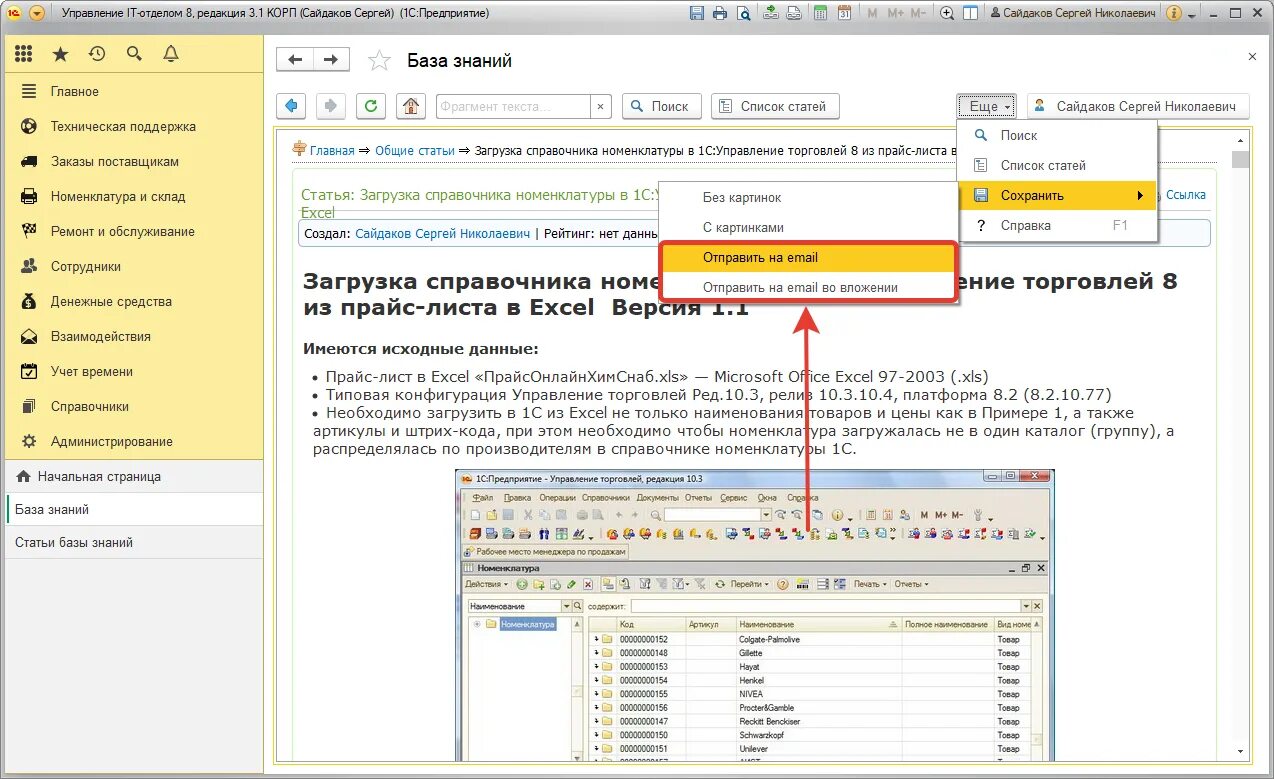Open Номенклатура и склад section
The image size is (1274, 779).
coord(133,196)
